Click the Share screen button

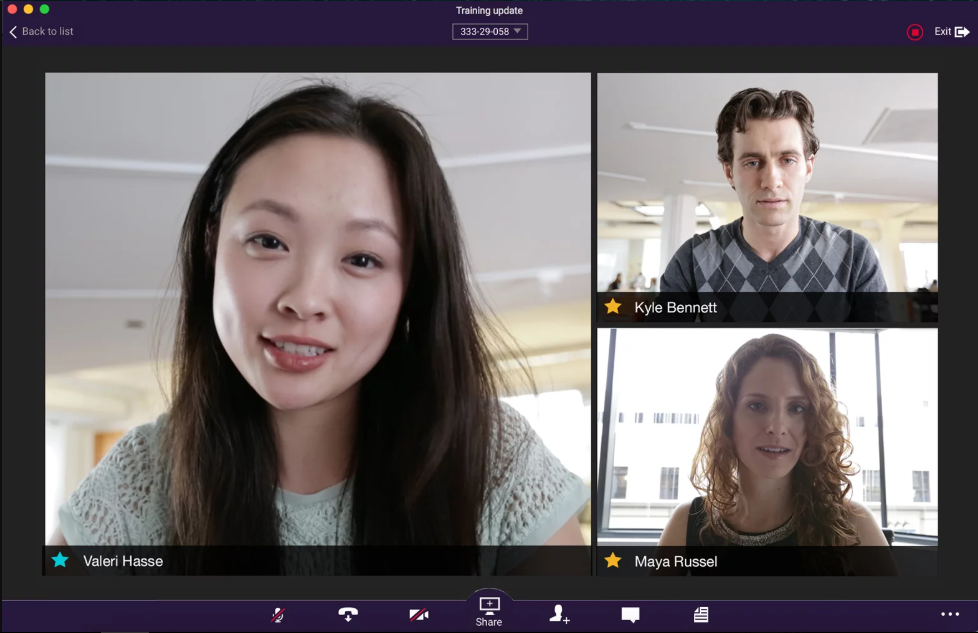489,611
